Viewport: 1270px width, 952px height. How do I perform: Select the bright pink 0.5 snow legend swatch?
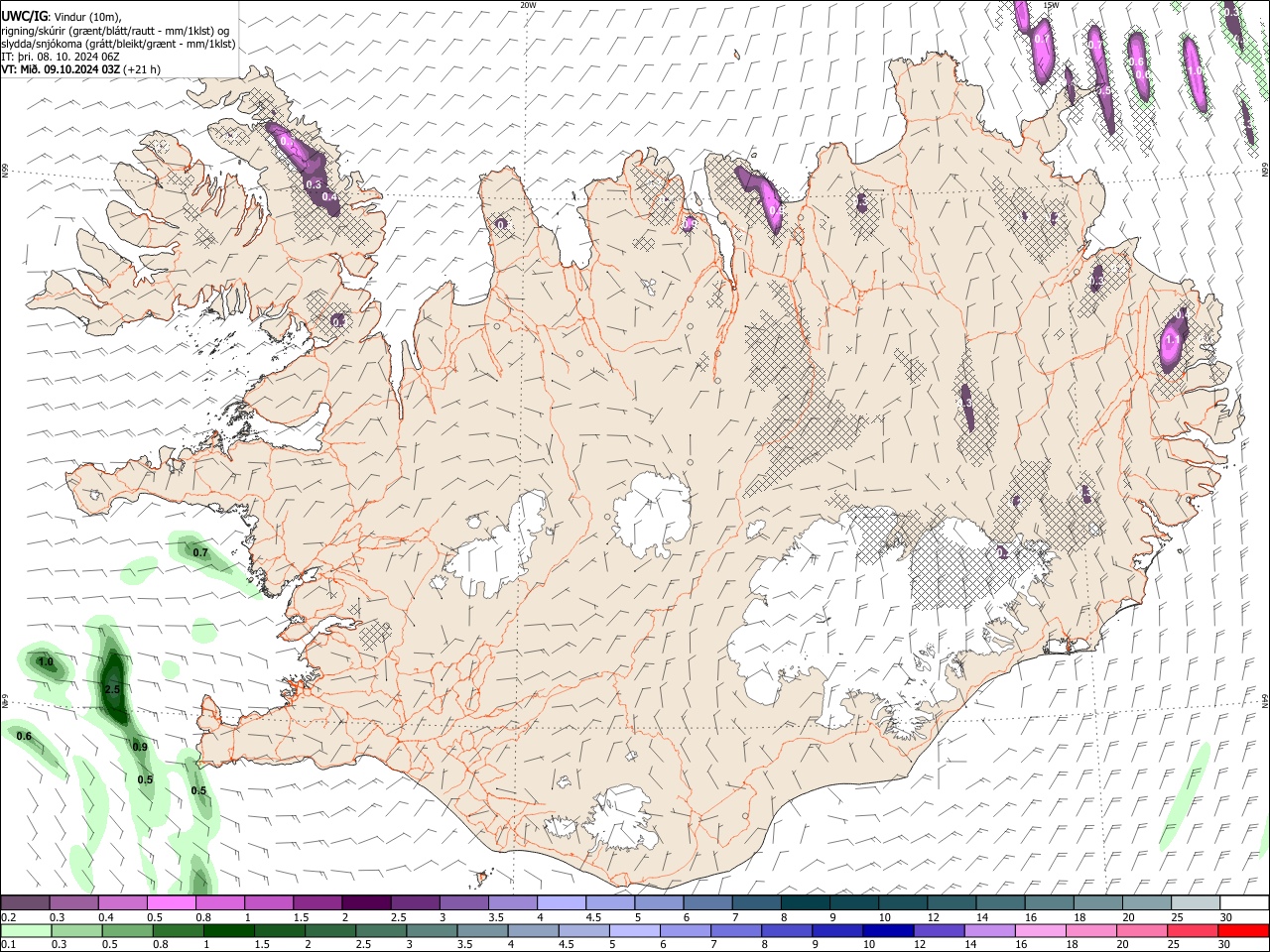(171, 903)
